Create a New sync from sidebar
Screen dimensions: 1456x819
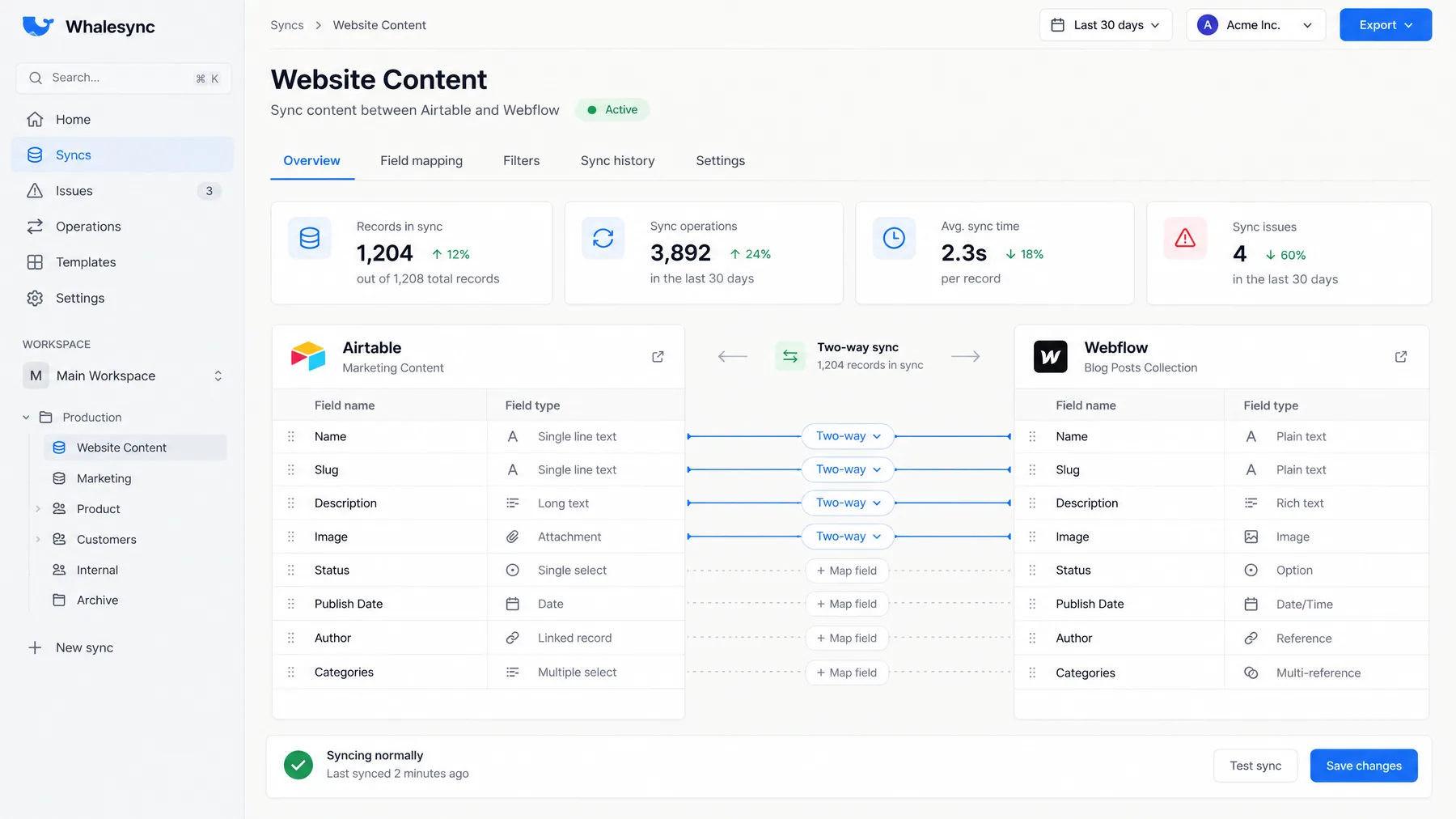[71, 647]
